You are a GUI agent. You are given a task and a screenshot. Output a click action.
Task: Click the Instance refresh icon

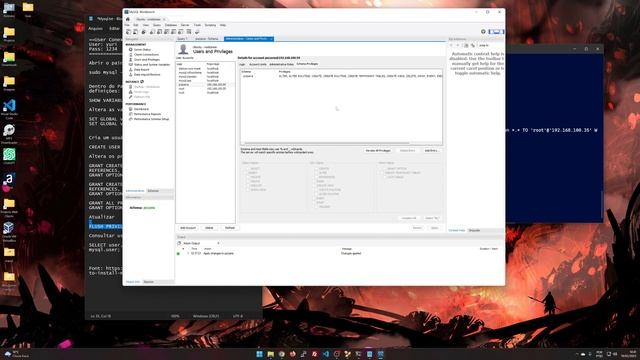click(142, 82)
